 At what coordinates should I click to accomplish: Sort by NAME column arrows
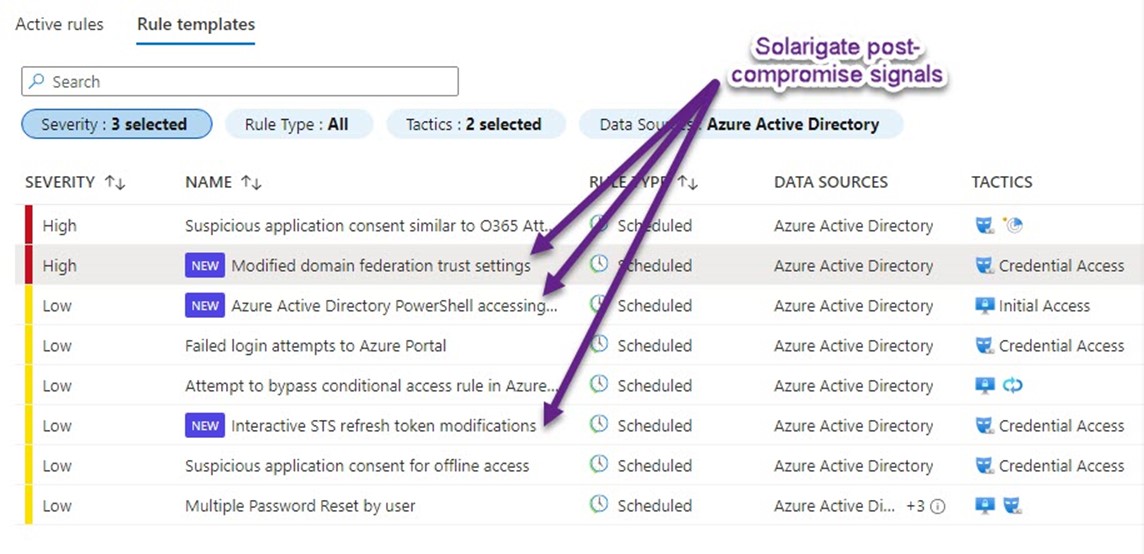[x=250, y=183]
